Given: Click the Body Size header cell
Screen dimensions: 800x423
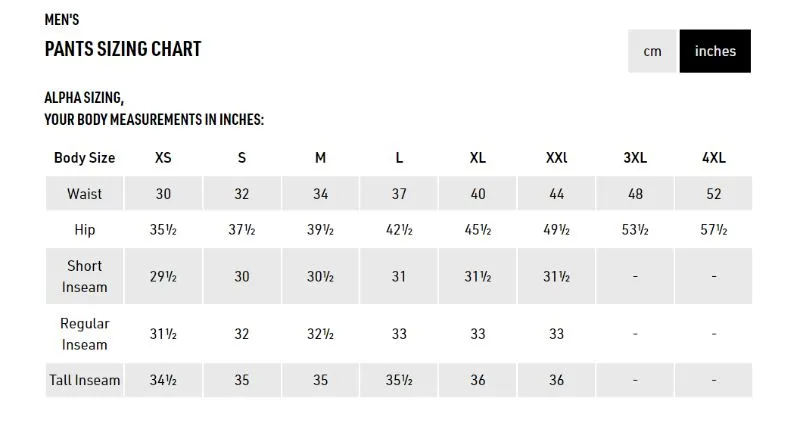Looking at the screenshot, I should [85, 158].
